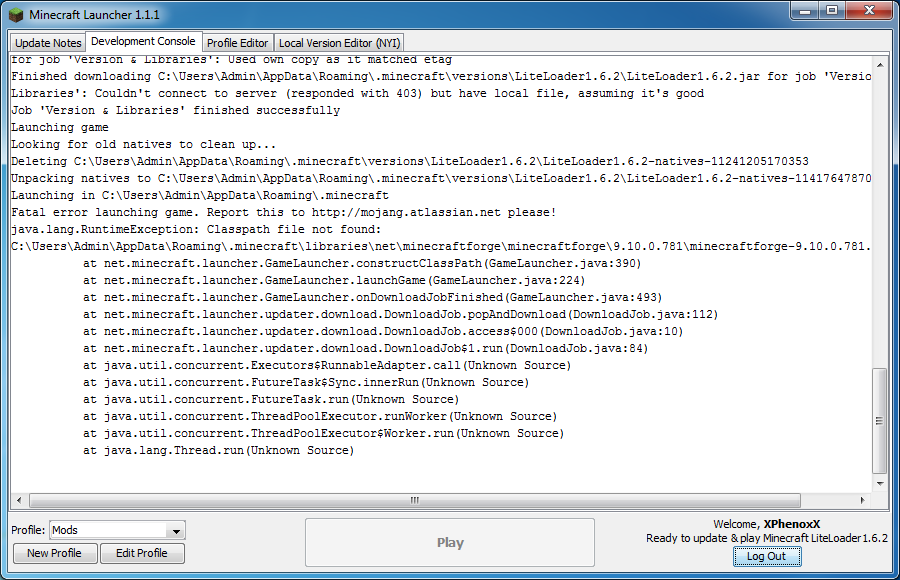900x580 pixels.
Task: Close the Minecraft Launcher window
Action: 869,11
